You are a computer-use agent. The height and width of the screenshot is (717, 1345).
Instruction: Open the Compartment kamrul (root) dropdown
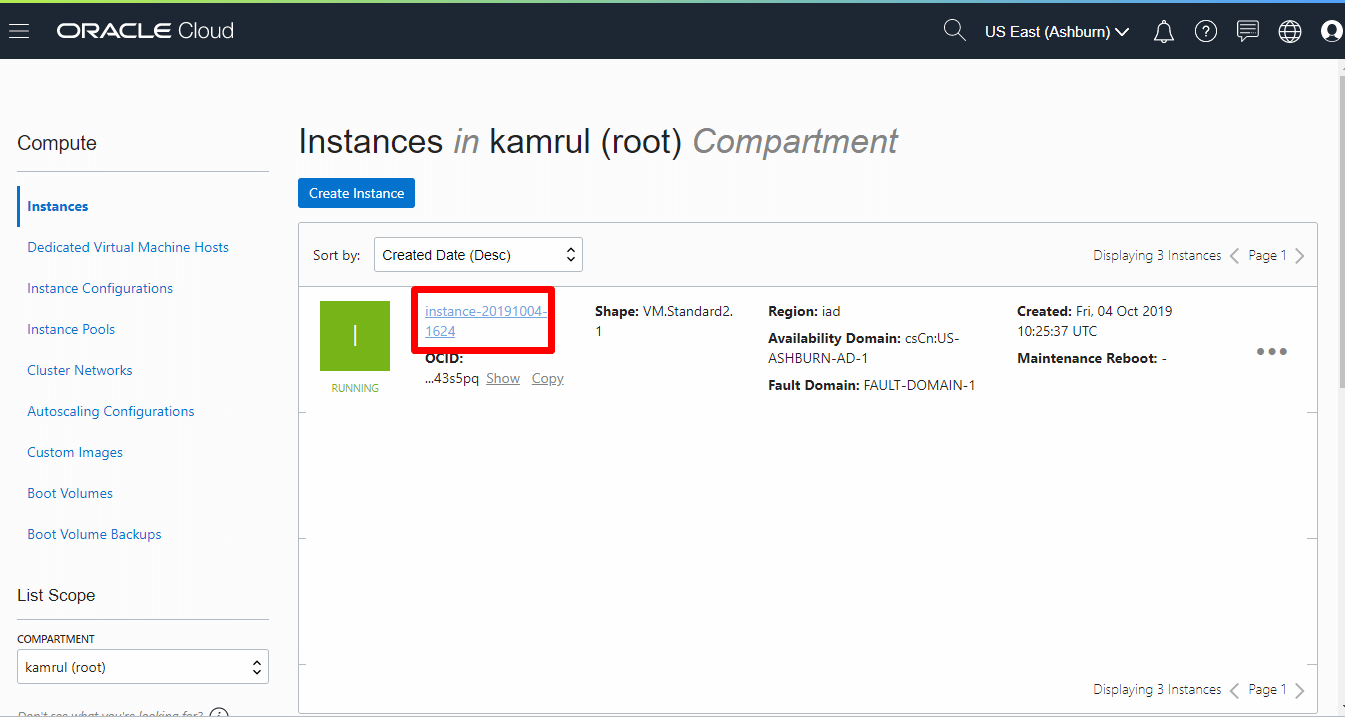143,667
